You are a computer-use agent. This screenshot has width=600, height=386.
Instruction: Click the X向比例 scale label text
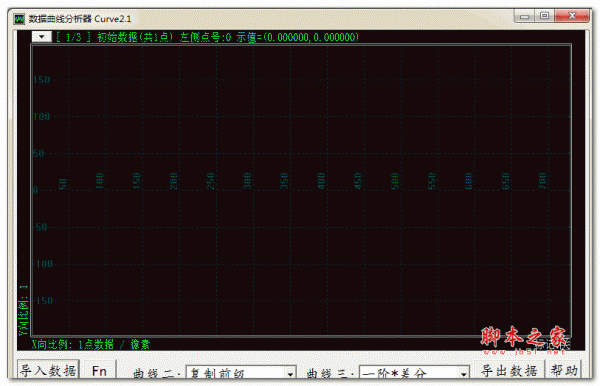click(91, 344)
